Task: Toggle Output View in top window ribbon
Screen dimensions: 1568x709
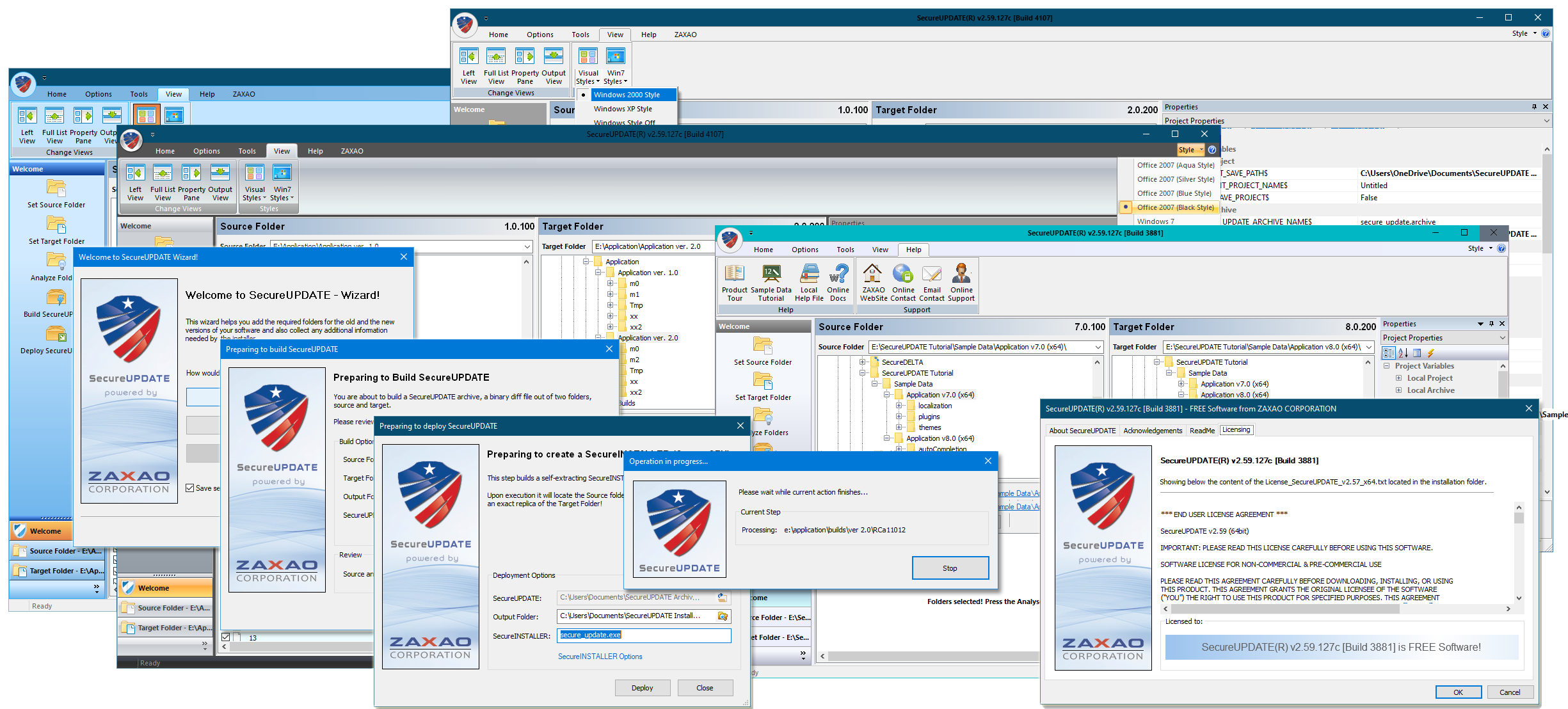Action: pyautogui.click(x=554, y=66)
